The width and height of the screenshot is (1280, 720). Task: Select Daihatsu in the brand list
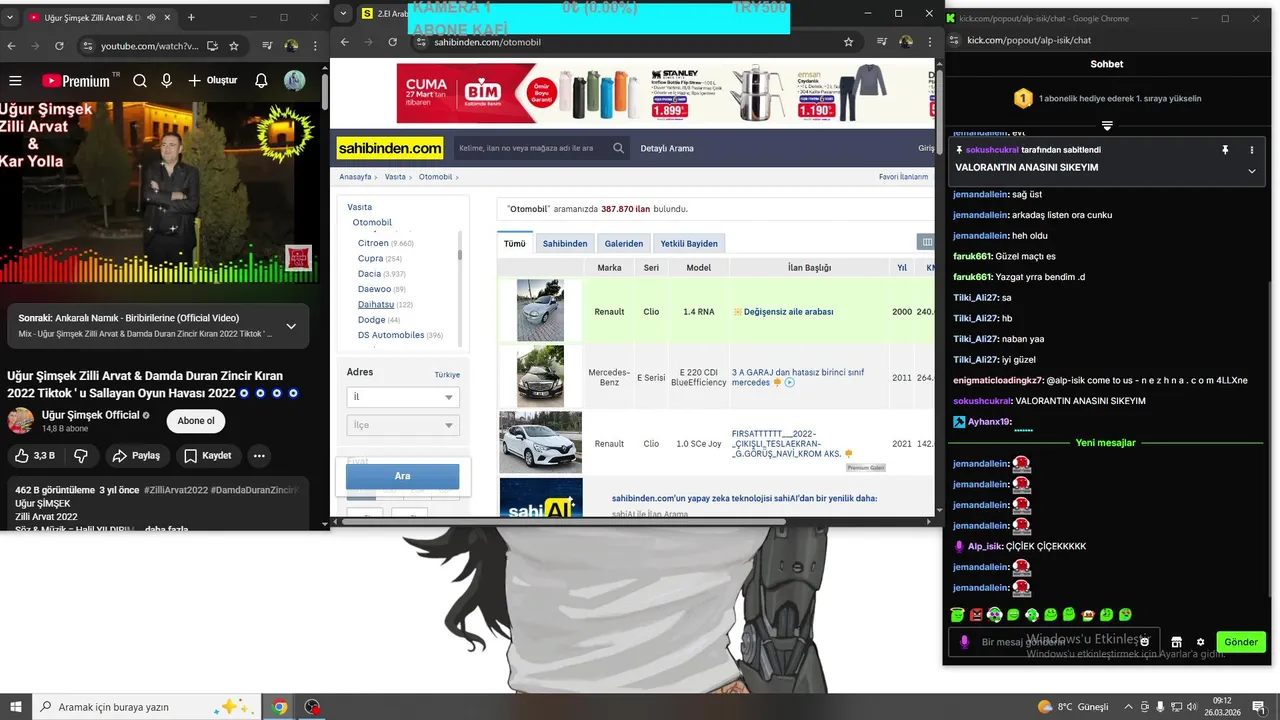[x=376, y=304]
